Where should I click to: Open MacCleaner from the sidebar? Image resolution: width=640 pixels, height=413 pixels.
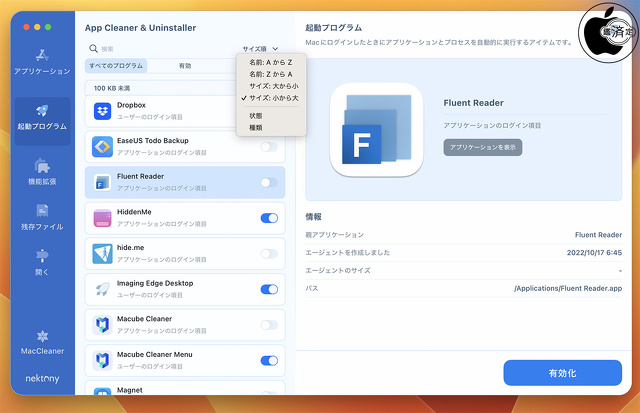[x=42, y=342]
